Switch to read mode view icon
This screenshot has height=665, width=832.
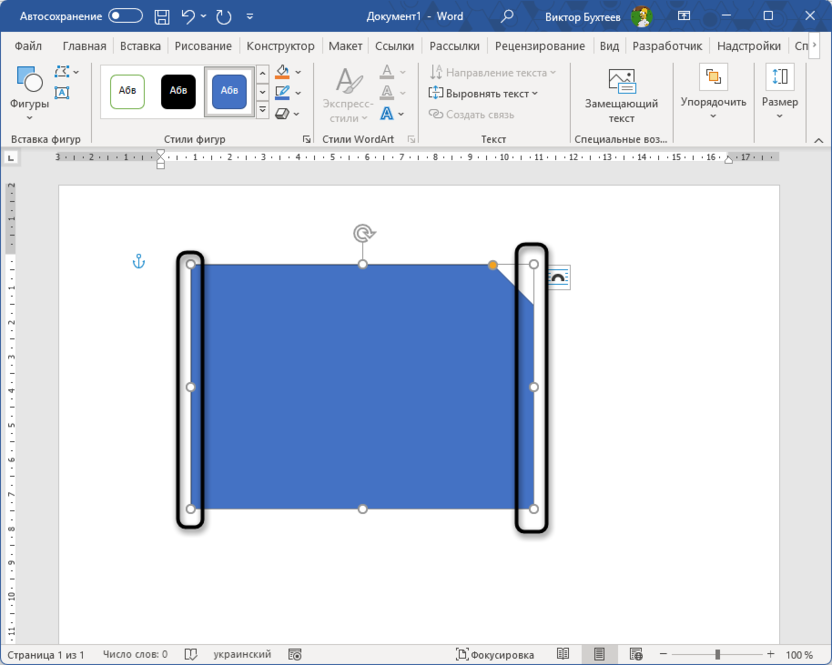coord(563,654)
